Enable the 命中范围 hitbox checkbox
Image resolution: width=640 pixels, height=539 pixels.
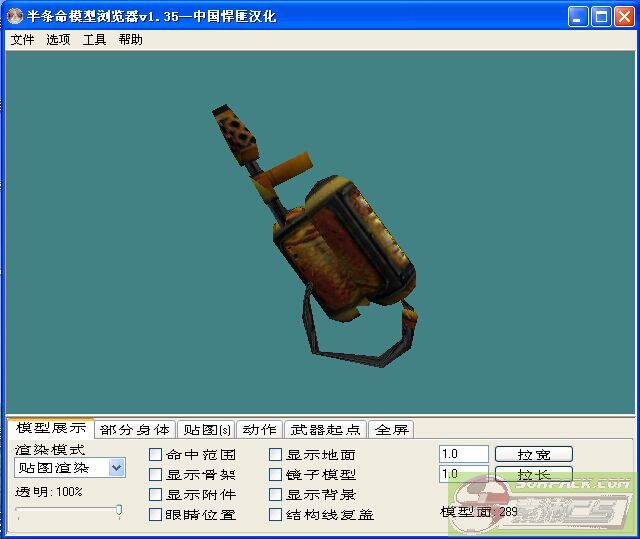pos(156,455)
